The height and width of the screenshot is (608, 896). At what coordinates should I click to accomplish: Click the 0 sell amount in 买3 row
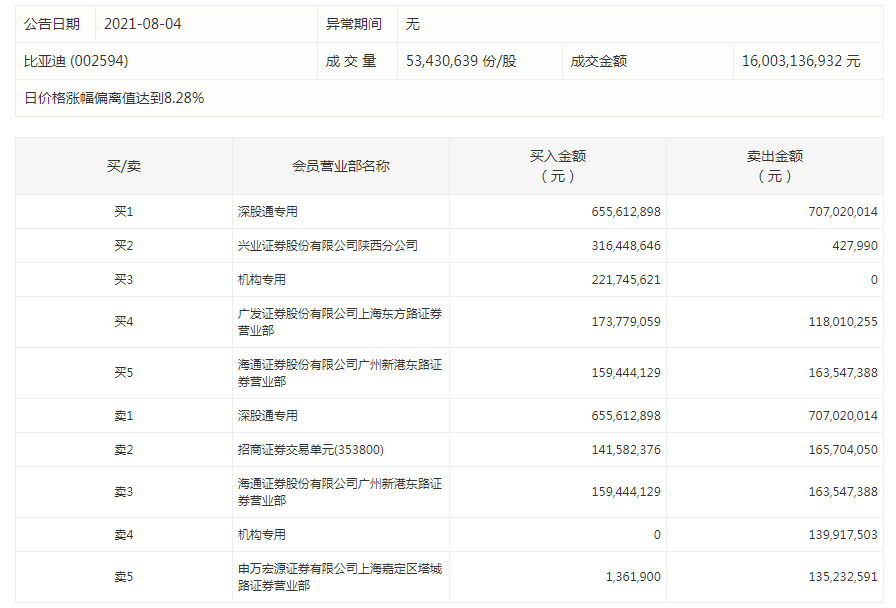click(874, 280)
